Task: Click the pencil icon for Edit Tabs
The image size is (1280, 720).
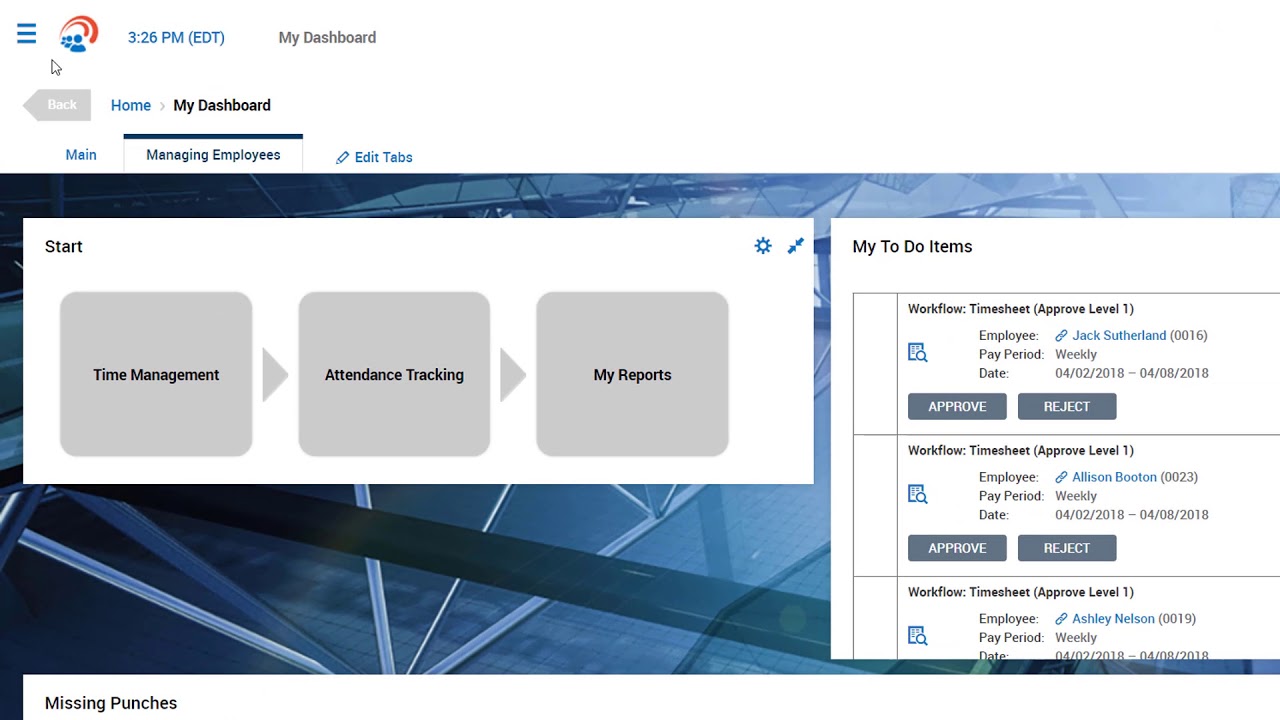Action: click(342, 158)
